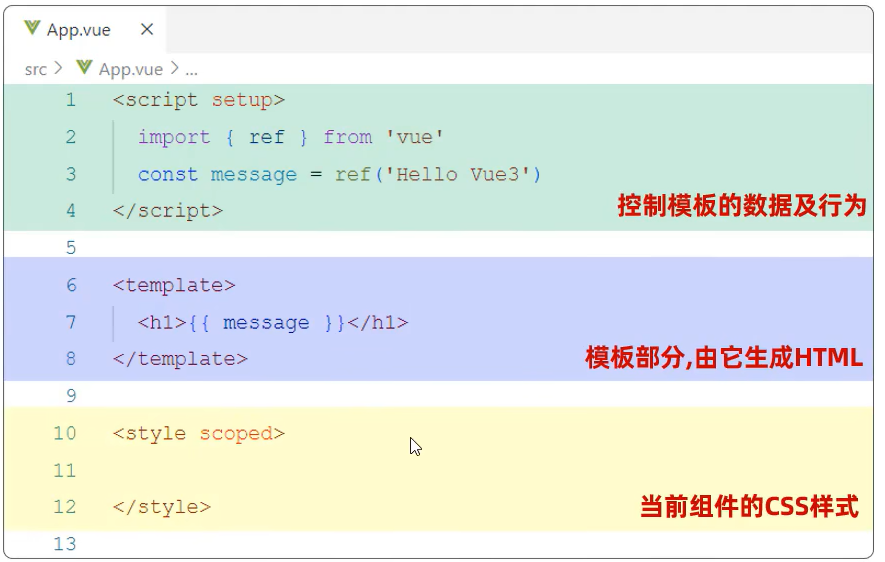The height and width of the screenshot is (562, 885).
Task: Click line number 1 in the gutter
Action: (70, 100)
